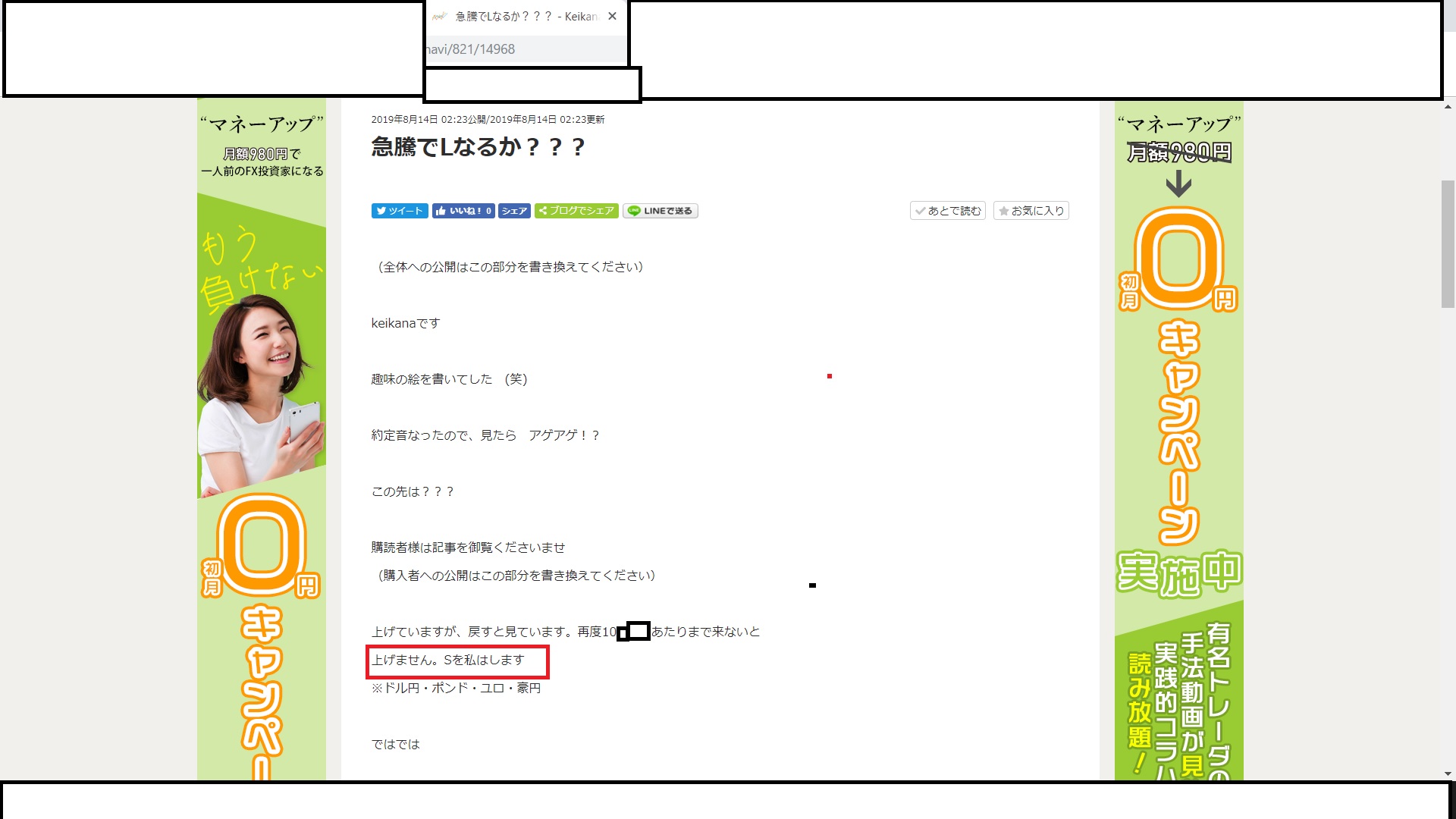
Task: Click right banner キャンペーン実施中 advertisement
Action: click(1179, 455)
